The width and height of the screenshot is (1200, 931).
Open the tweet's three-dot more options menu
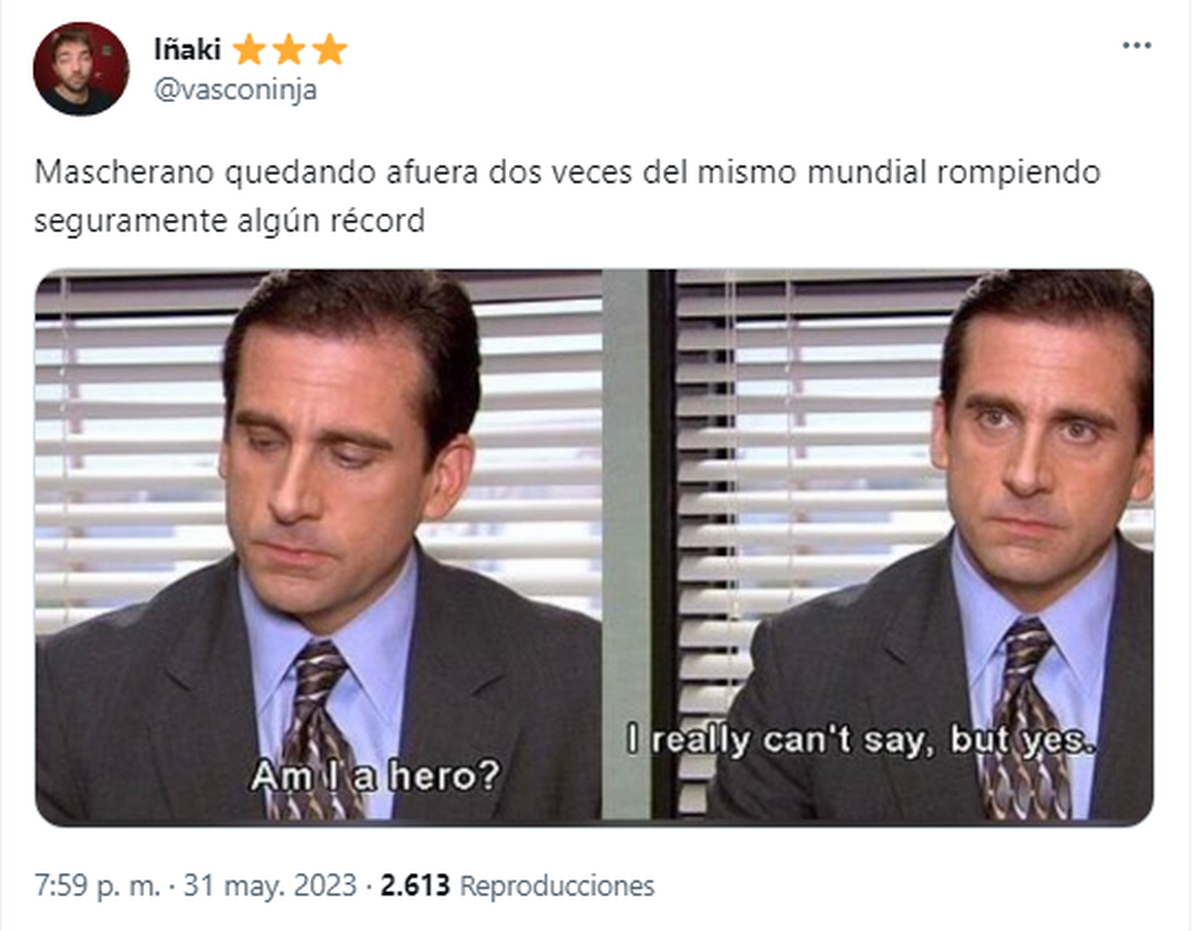click(x=1137, y=46)
